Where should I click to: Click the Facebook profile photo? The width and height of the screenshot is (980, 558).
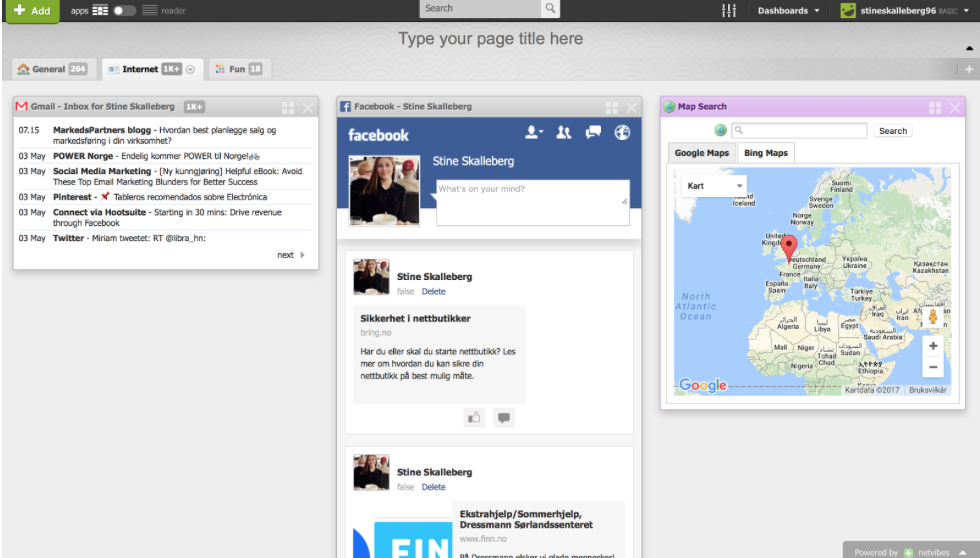tap(384, 191)
